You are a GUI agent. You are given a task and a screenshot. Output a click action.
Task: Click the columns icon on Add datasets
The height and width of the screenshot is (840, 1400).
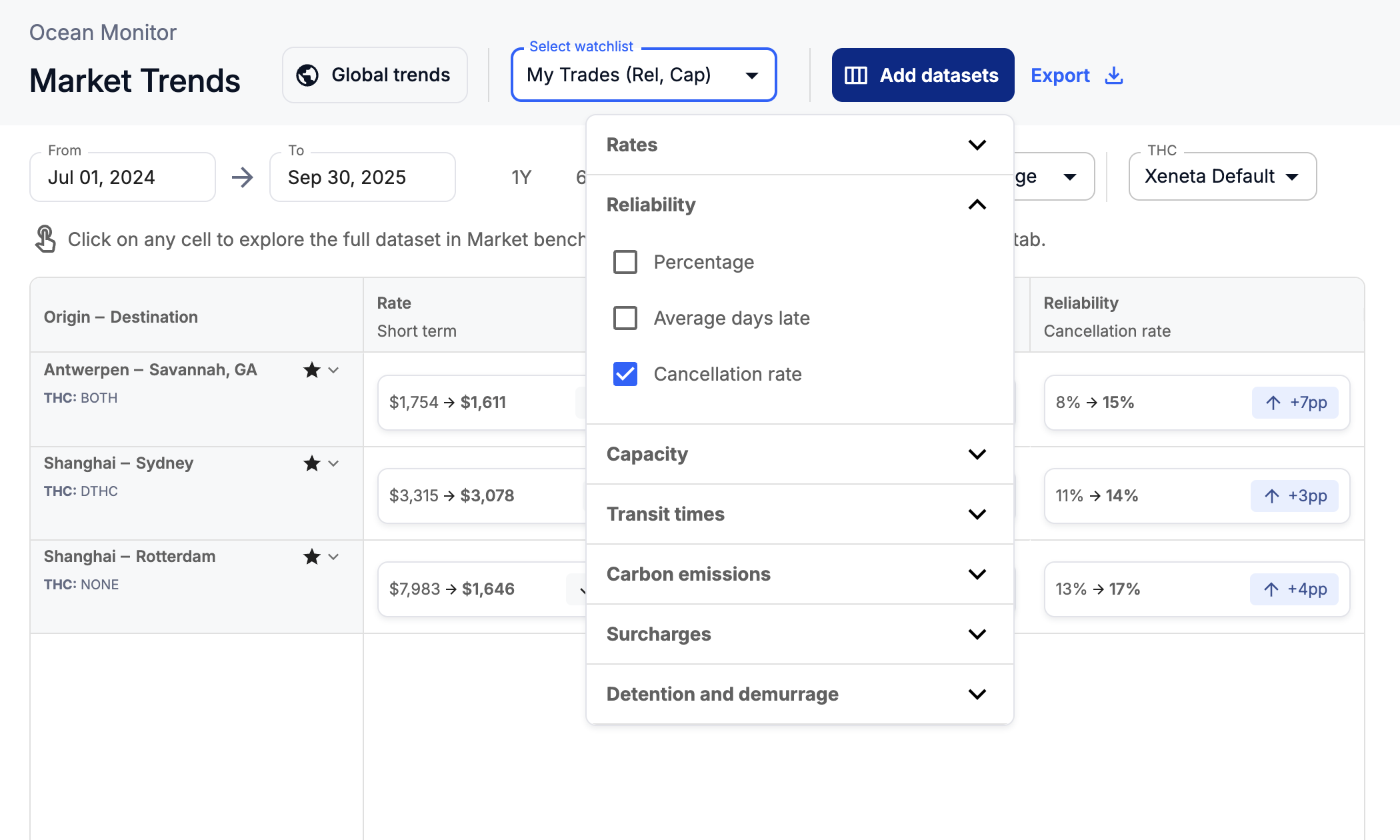(856, 75)
